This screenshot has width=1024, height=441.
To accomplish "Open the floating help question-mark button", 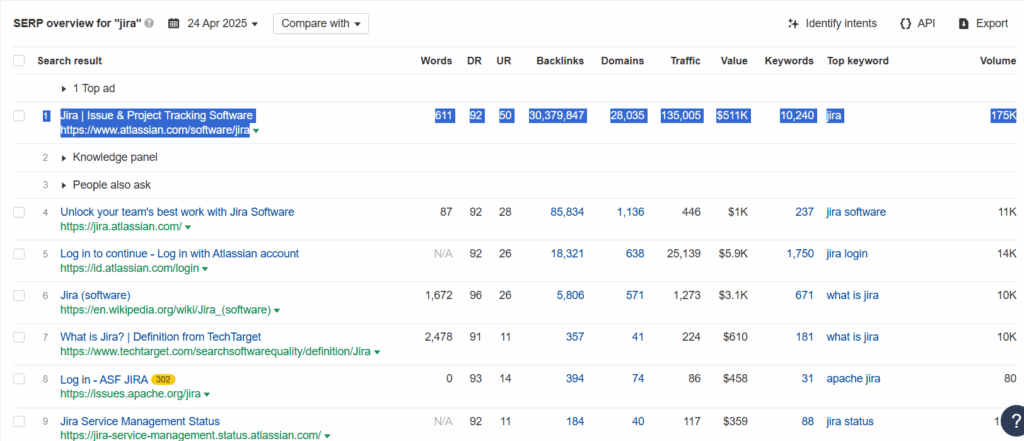I will point(1015,420).
